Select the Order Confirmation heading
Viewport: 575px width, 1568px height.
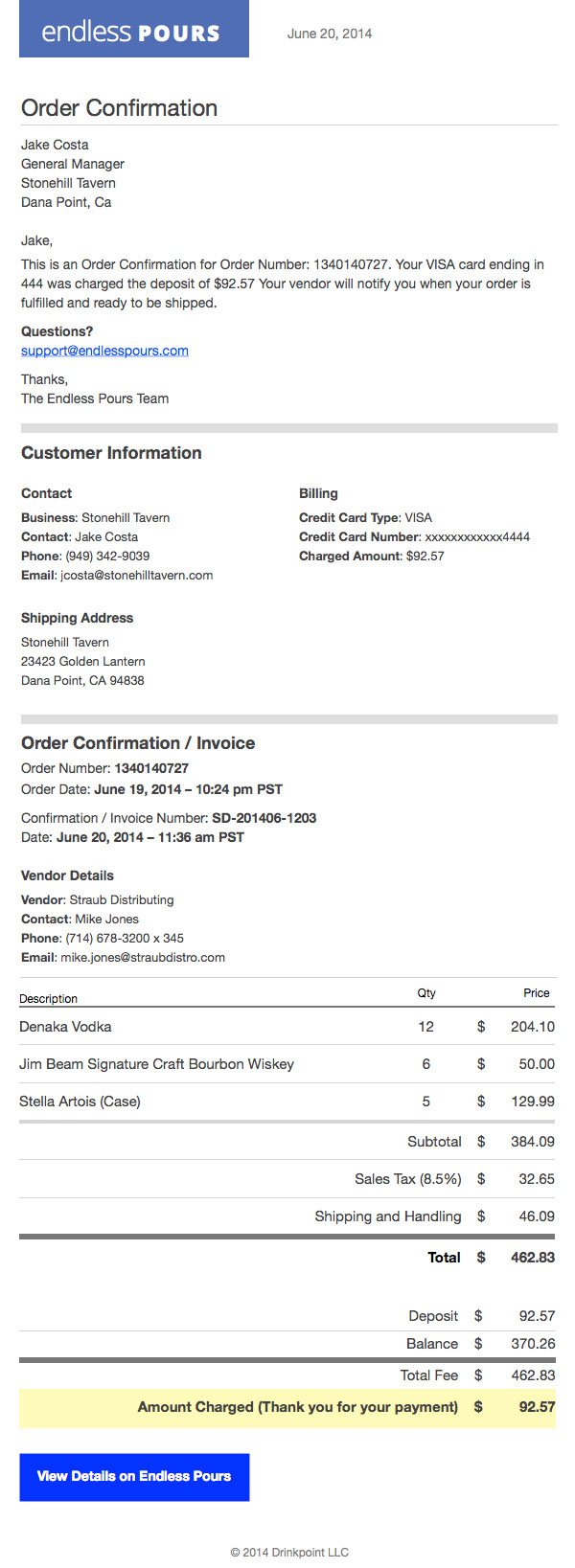coord(119,108)
